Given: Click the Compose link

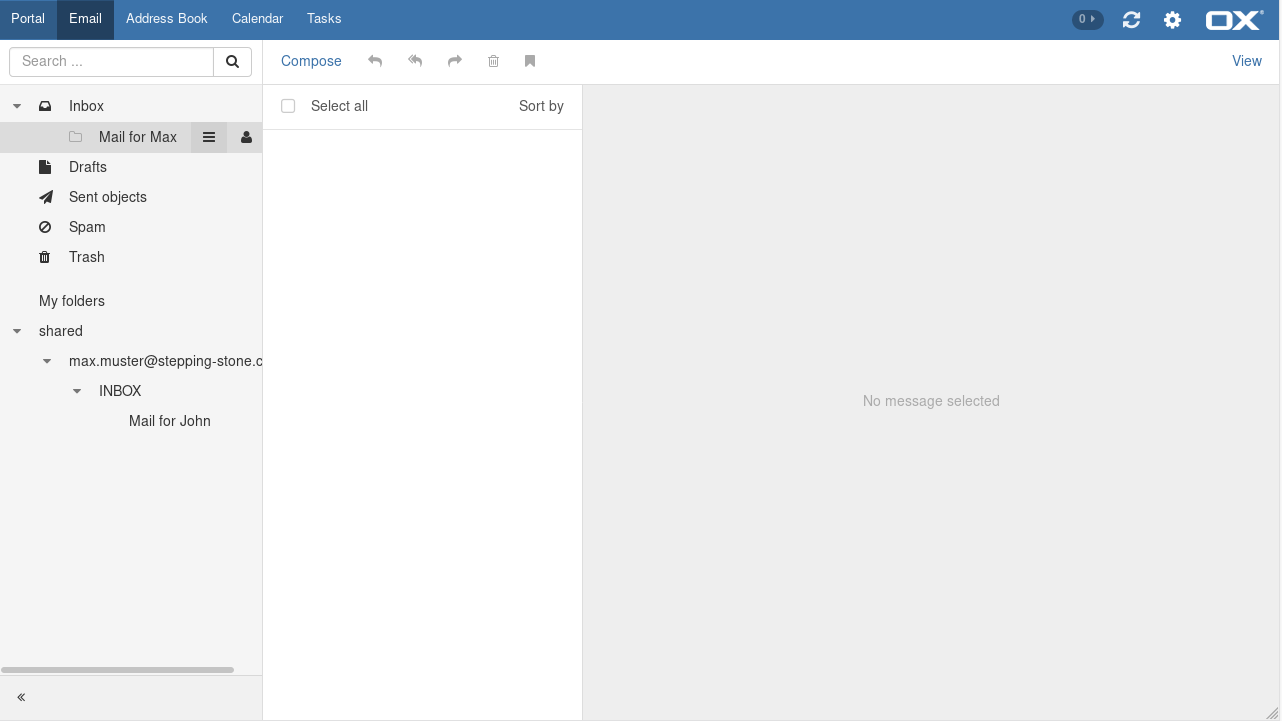Looking at the screenshot, I should (311, 61).
